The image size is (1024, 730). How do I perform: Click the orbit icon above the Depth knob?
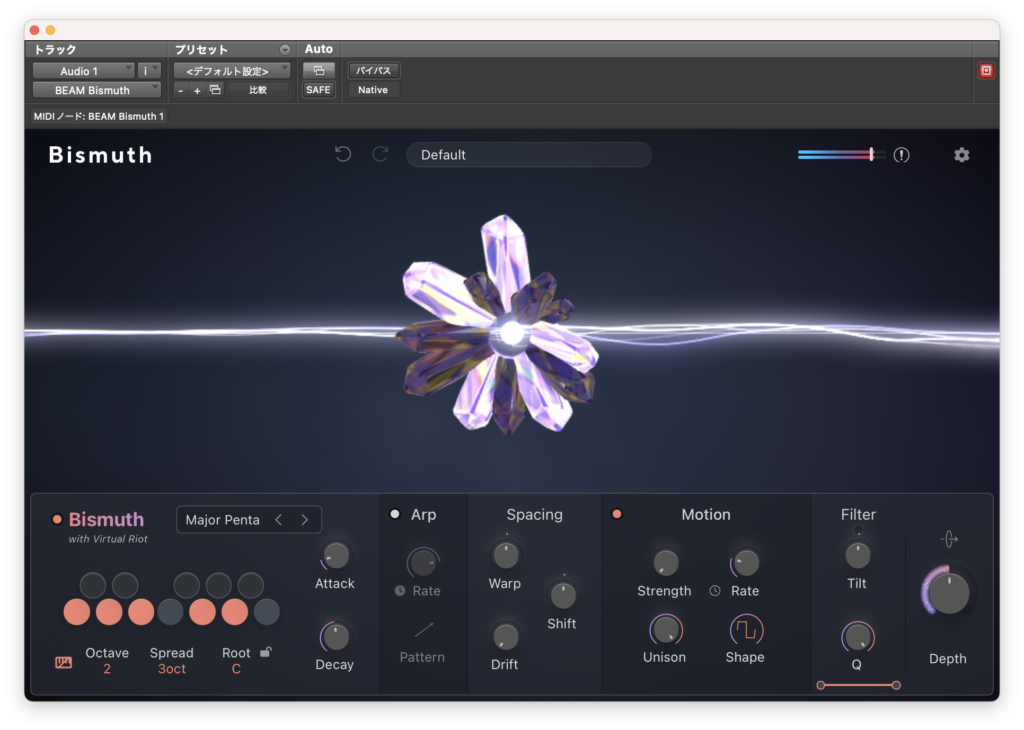[x=949, y=539]
